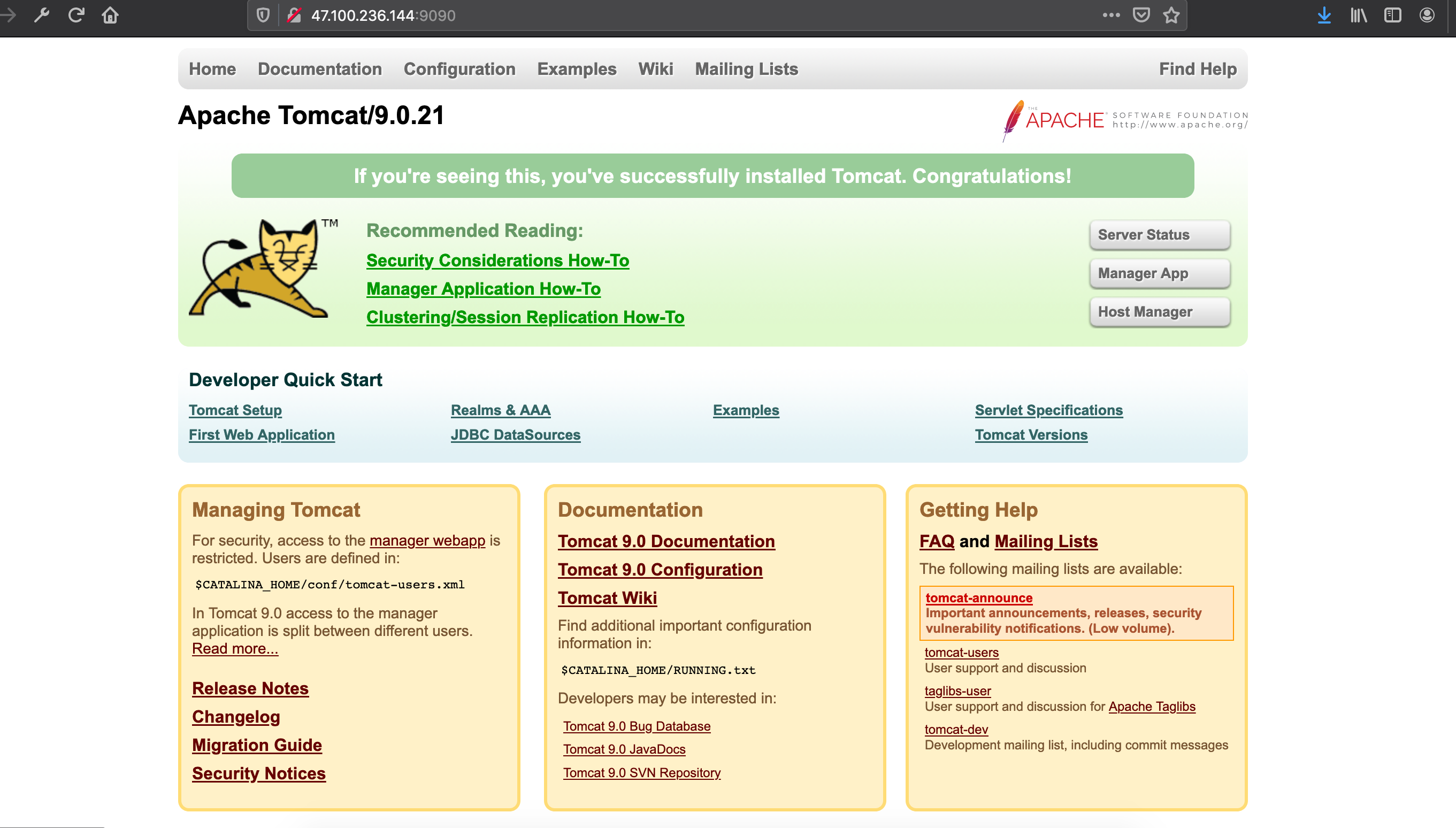Open the library bookshelf icon

(1359, 16)
